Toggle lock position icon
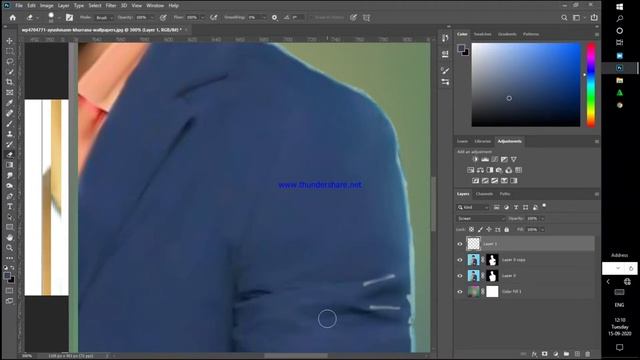Image resolution: width=640 pixels, height=360 pixels. point(489,229)
